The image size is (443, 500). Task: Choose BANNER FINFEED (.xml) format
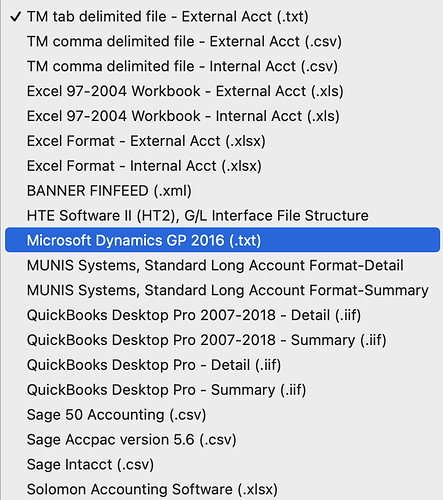pos(222,191)
